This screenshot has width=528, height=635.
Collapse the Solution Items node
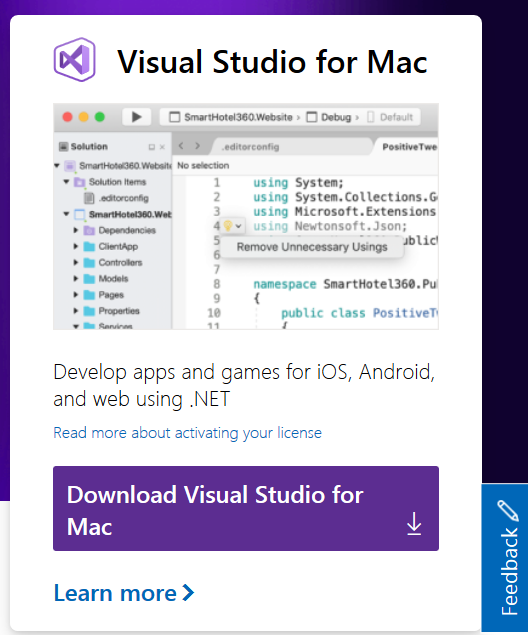point(66,182)
